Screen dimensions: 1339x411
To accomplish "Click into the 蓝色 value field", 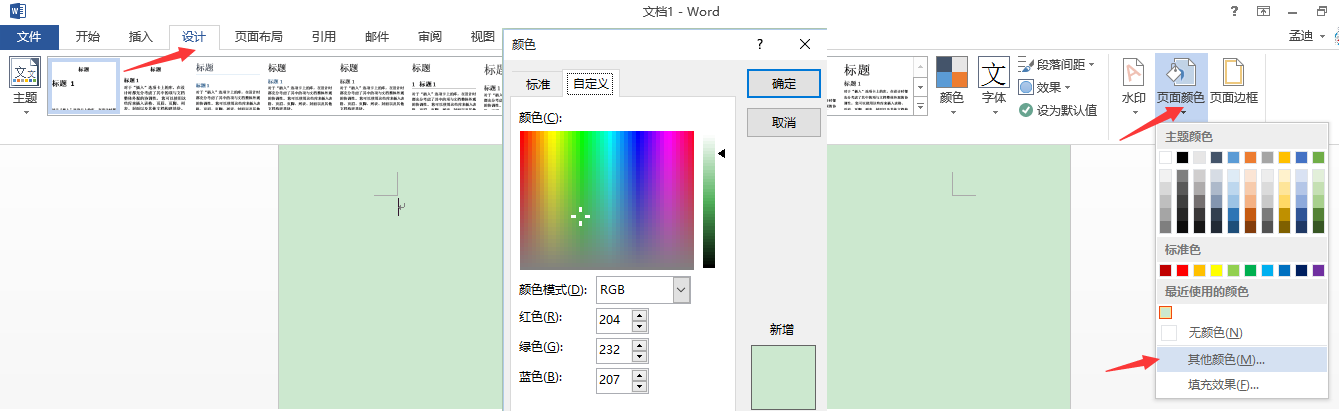I will [x=612, y=379].
